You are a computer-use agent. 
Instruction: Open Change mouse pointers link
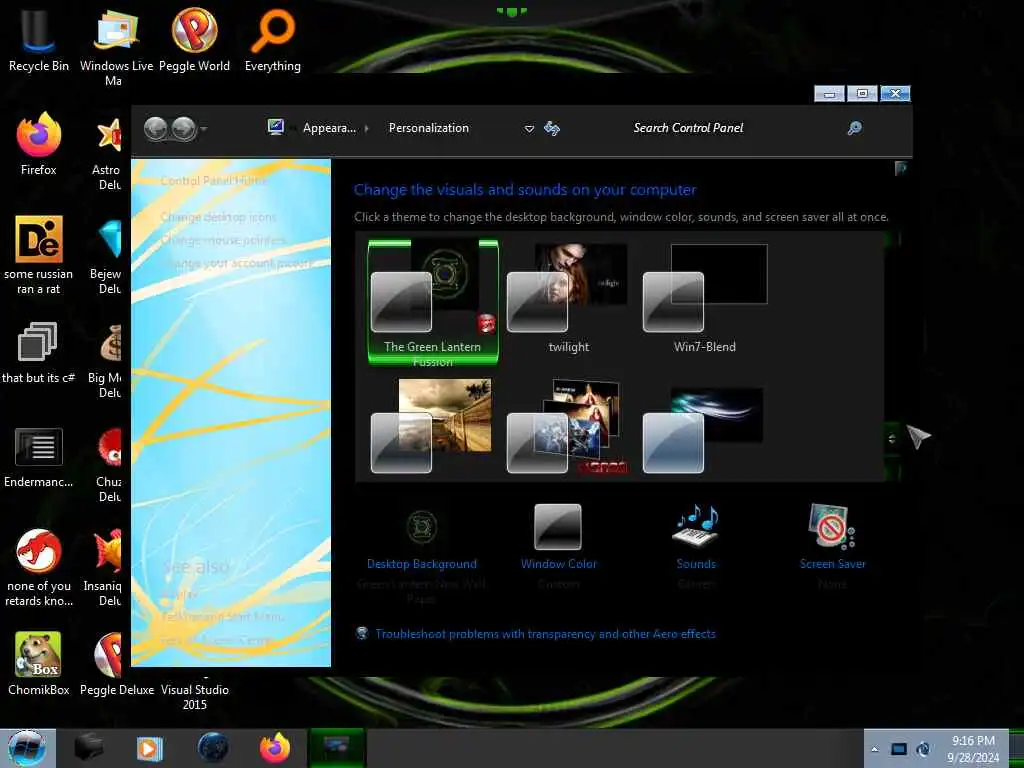(x=223, y=240)
